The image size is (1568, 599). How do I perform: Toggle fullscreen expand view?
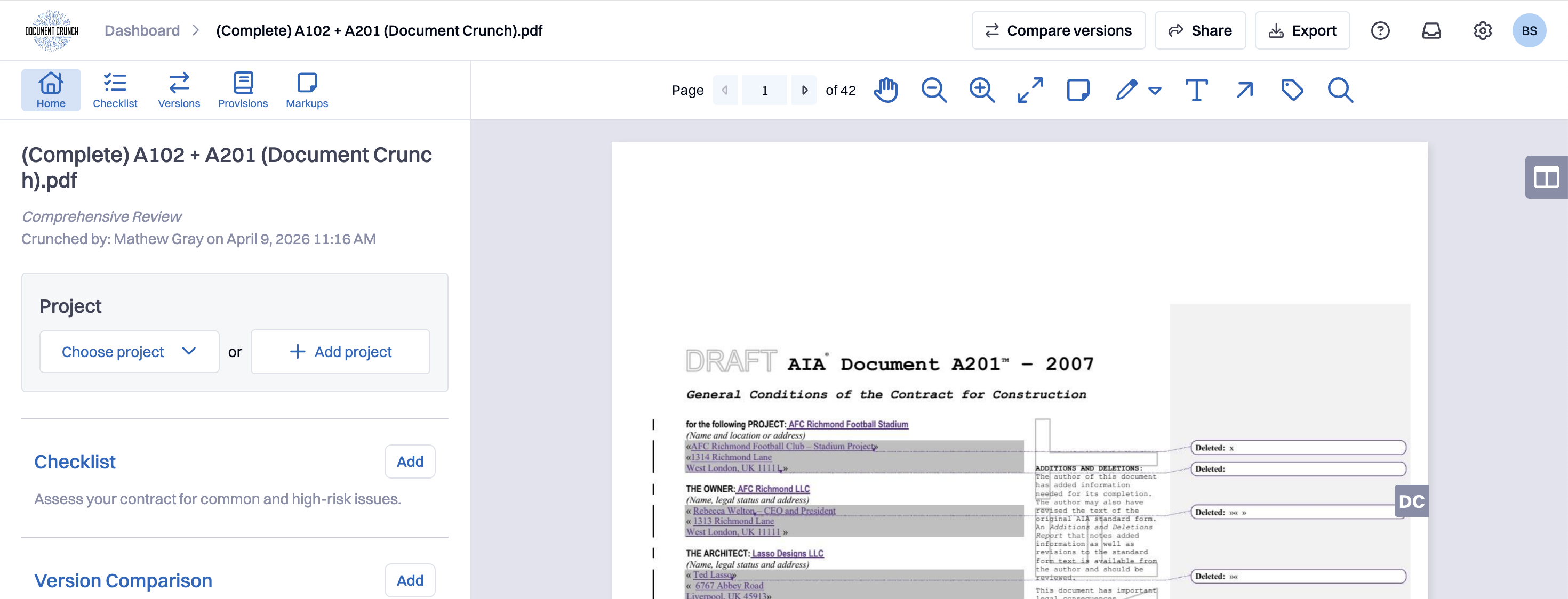1030,90
